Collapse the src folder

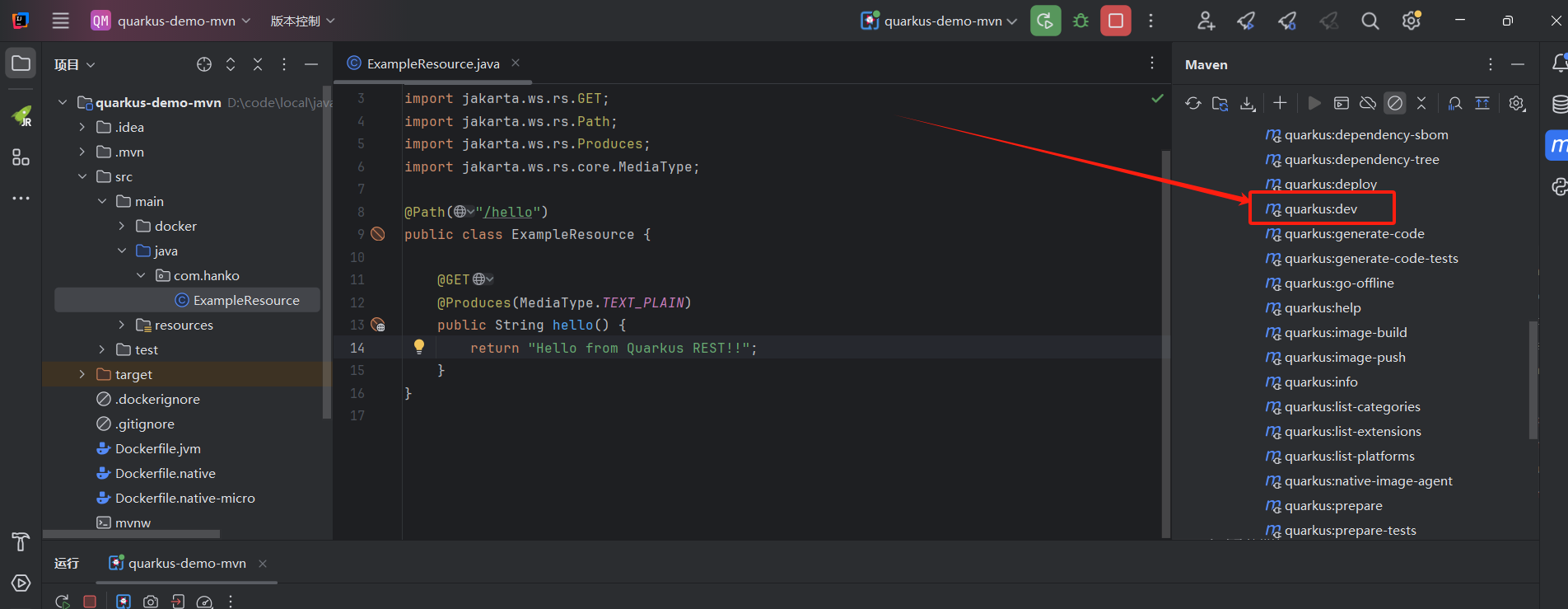[82, 176]
